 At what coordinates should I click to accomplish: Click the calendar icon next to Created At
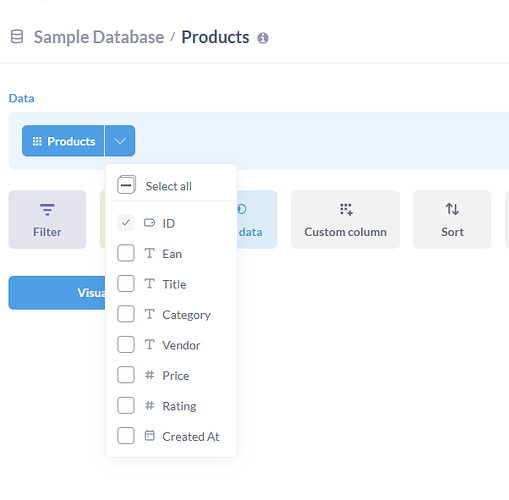[x=150, y=435]
